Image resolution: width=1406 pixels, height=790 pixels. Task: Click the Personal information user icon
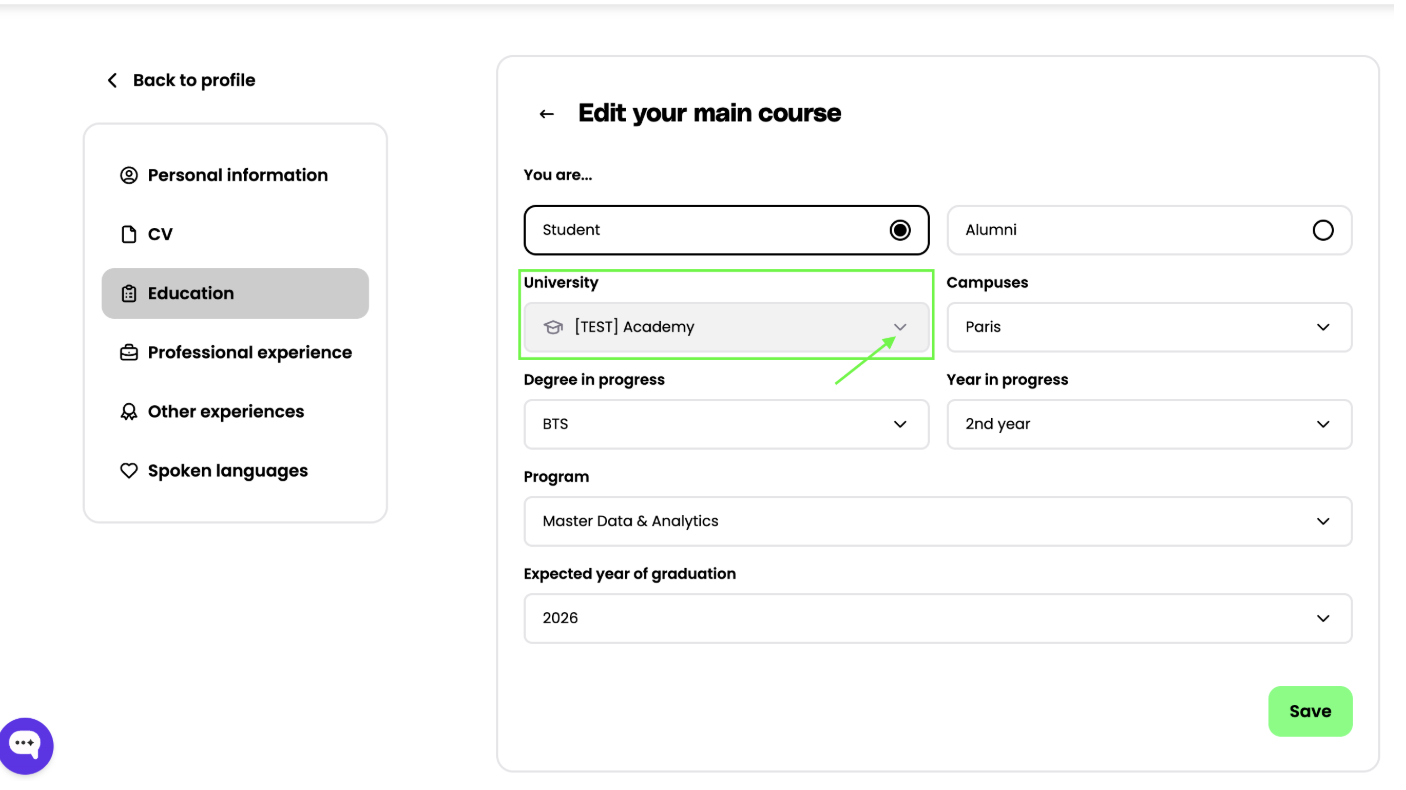[129, 175]
